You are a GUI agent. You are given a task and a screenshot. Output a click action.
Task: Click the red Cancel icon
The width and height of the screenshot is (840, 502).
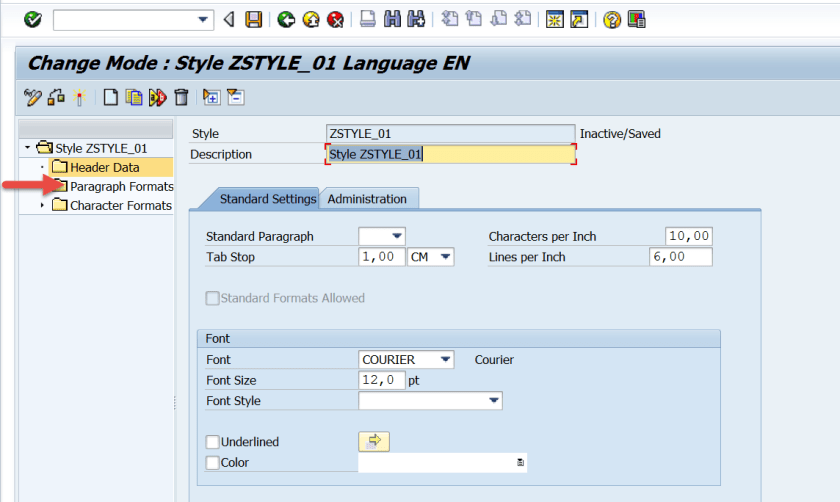[335, 19]
